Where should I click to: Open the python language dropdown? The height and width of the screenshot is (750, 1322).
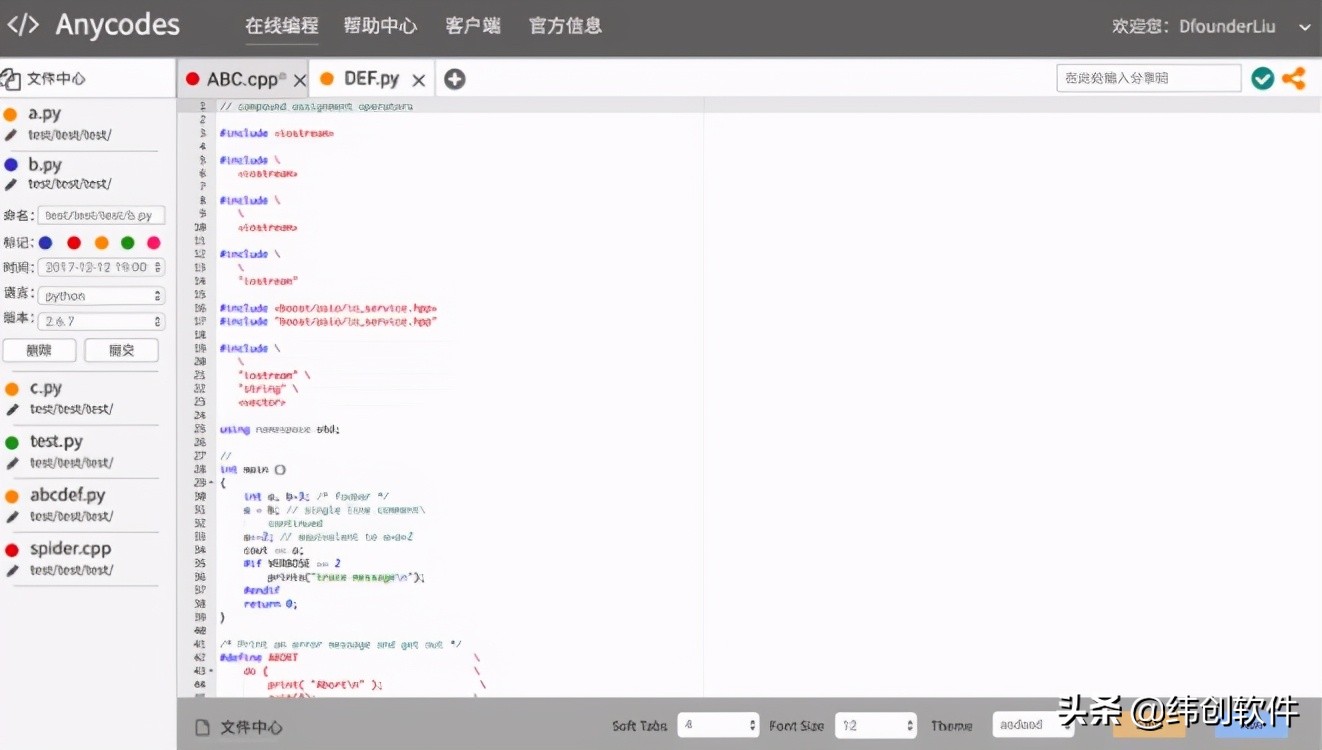pos(101,296)
